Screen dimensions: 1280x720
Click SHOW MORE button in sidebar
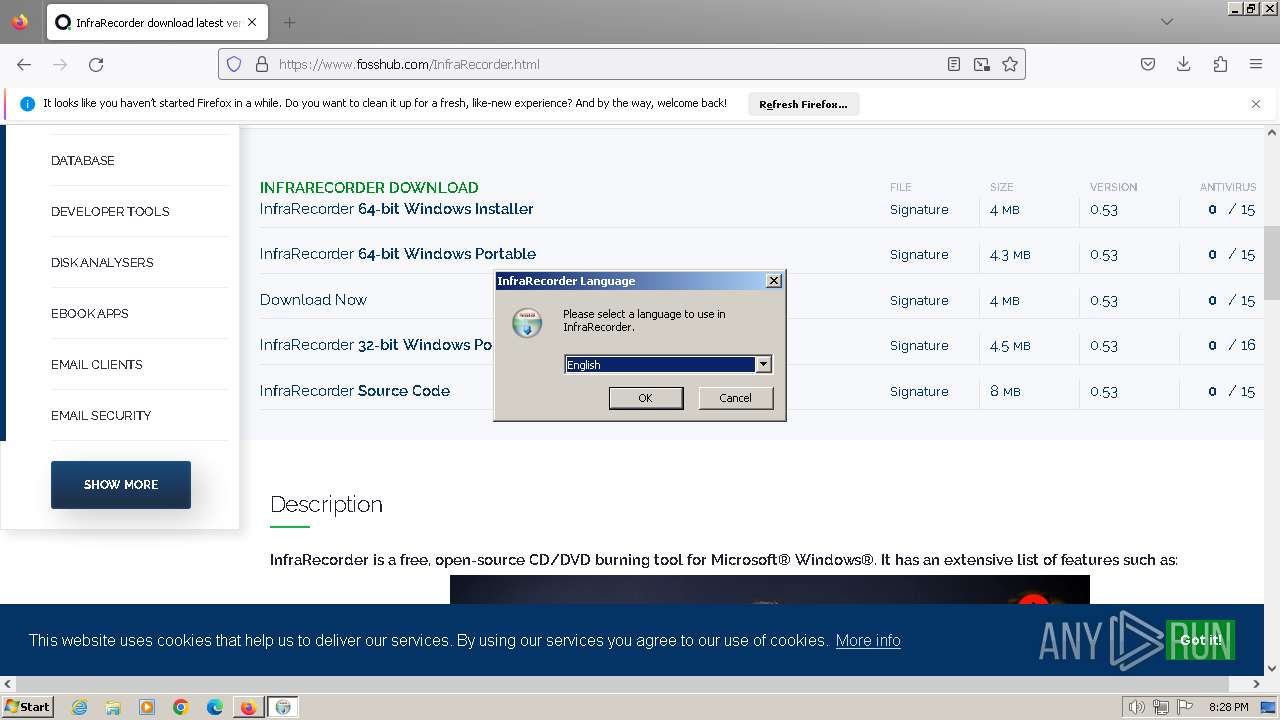(x=121, y=485)
